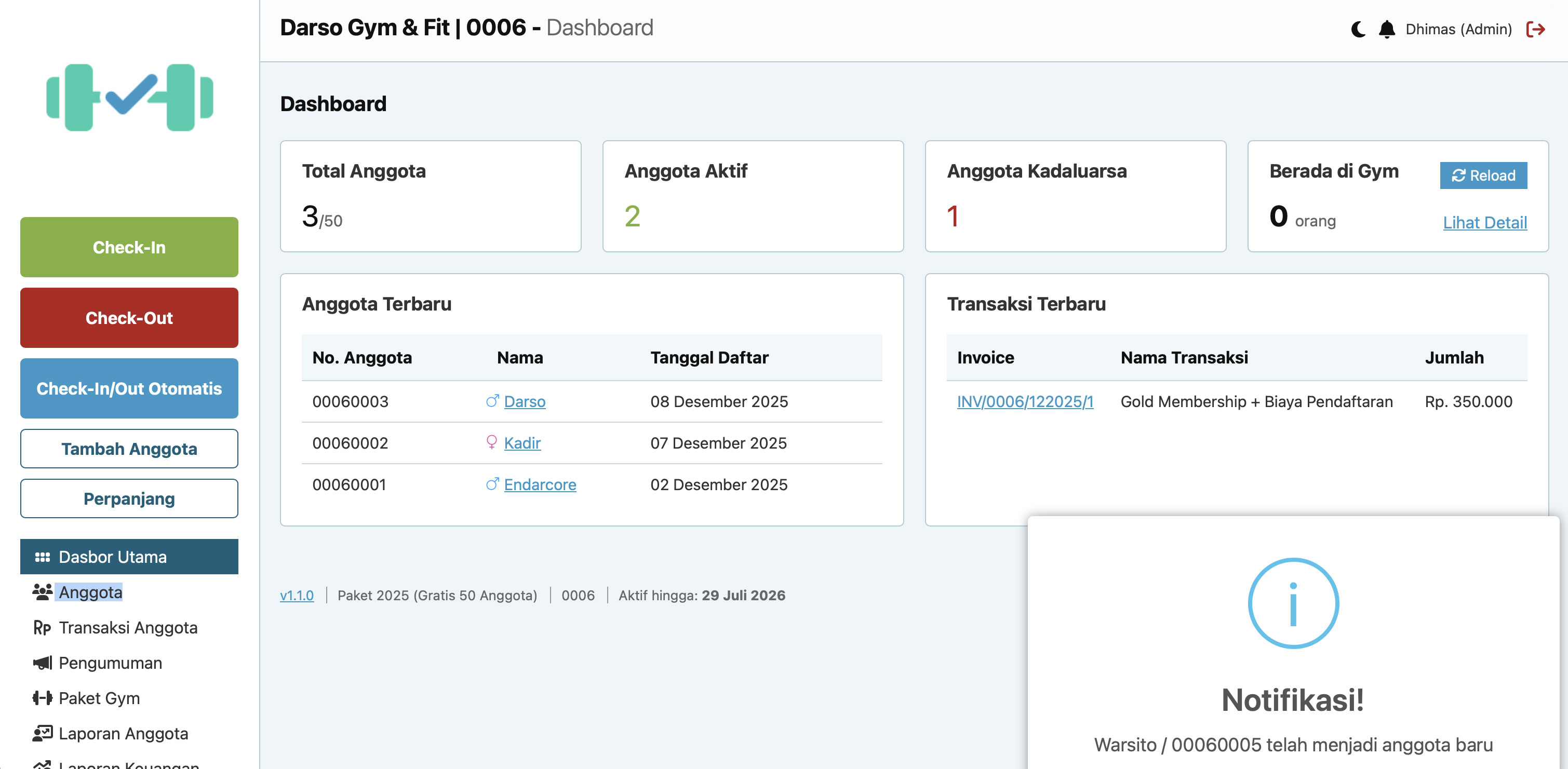Open notifications bell icon
The width and height of the screenshot is (1568, 769).
pos(1387,29)
